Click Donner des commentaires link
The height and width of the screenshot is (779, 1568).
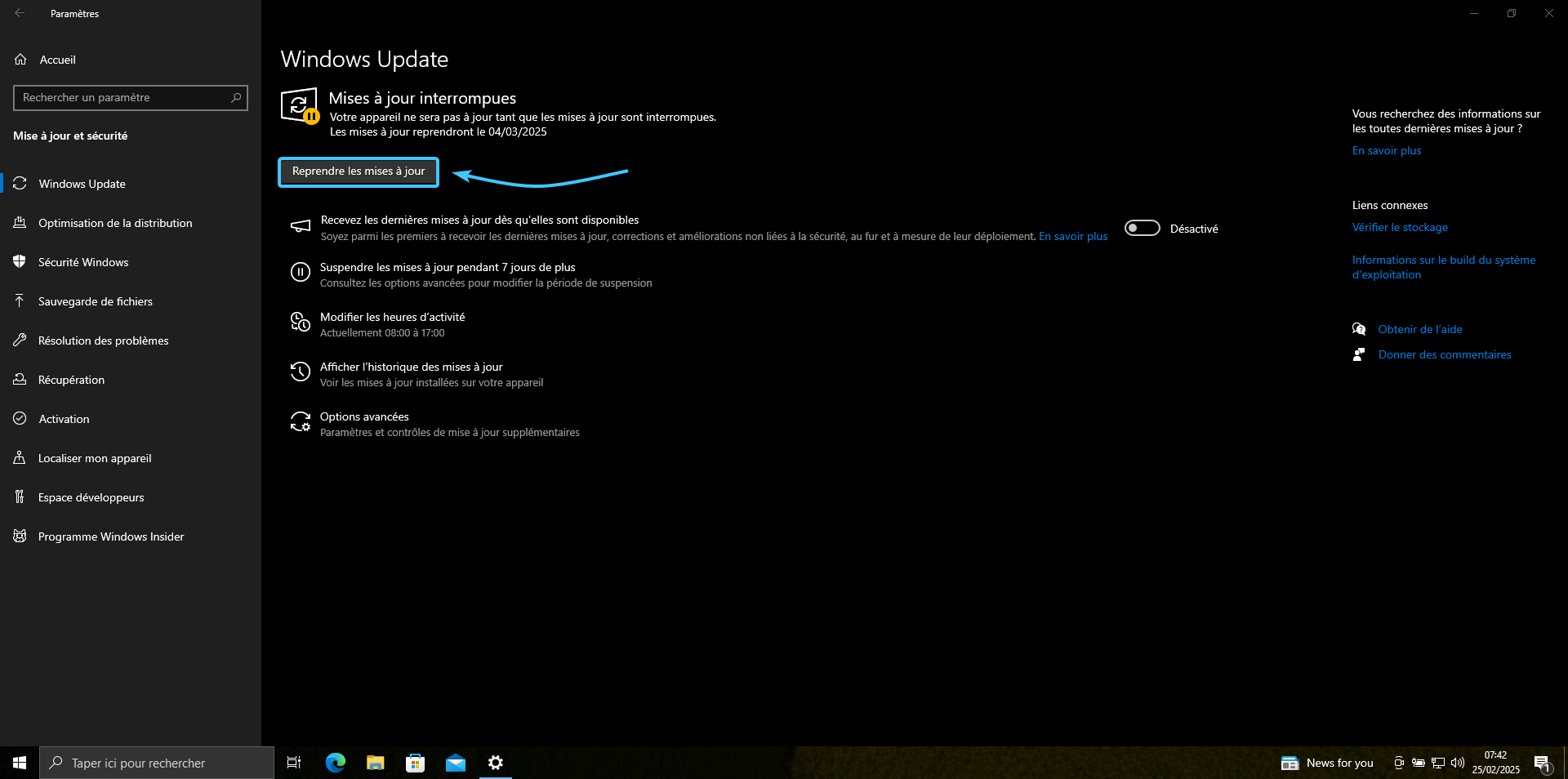tap(1445, 354)
